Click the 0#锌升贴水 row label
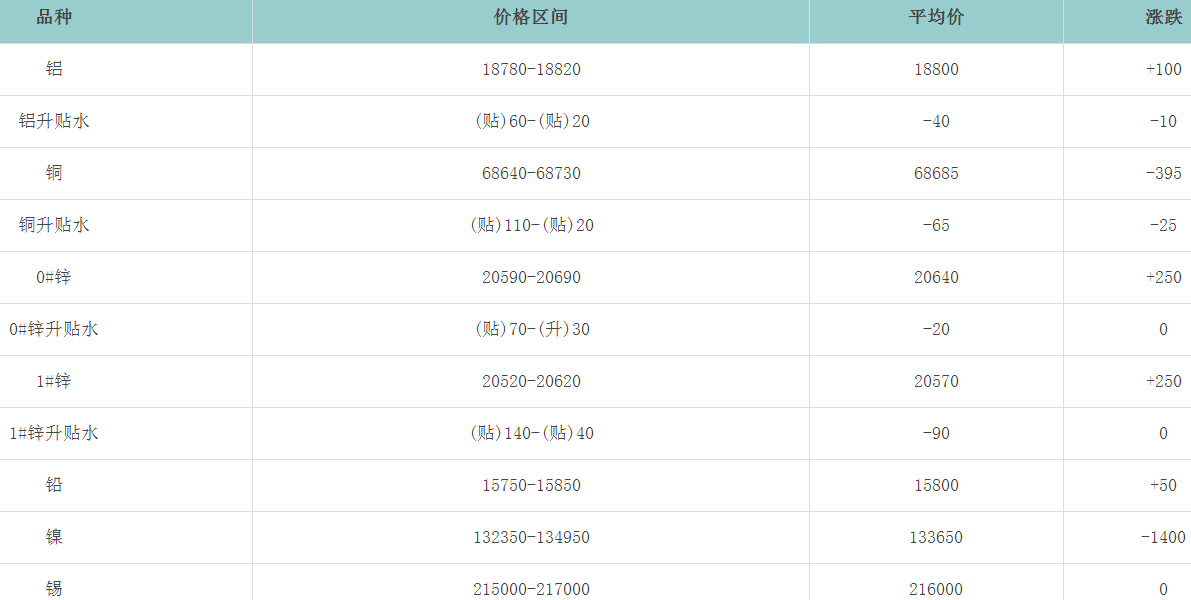Image resolution: width=1191 pixels, height=600 pixels. (54, 329)
